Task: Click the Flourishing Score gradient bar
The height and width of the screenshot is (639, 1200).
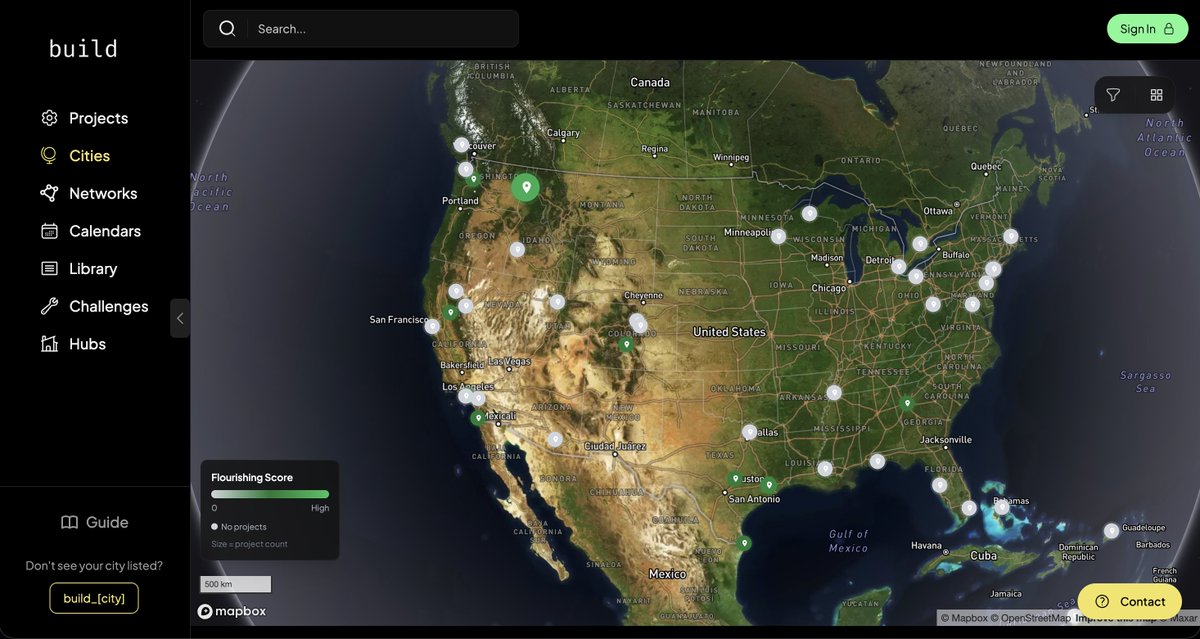Action: tap(270, 494)
